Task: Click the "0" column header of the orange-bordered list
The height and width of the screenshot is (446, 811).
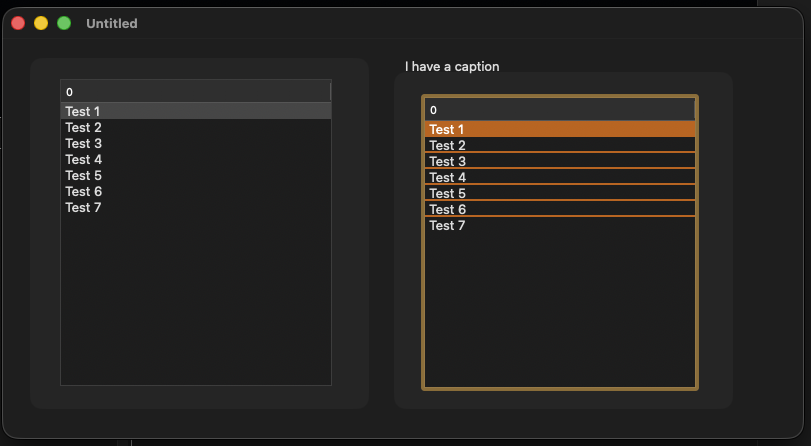Action: [559, 109]
